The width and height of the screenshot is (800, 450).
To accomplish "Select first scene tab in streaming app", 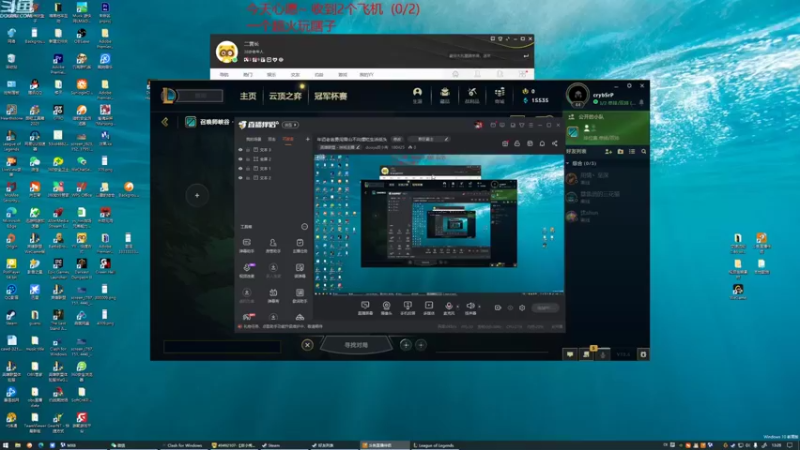I will pyautogui.click(x=254, y=139).
